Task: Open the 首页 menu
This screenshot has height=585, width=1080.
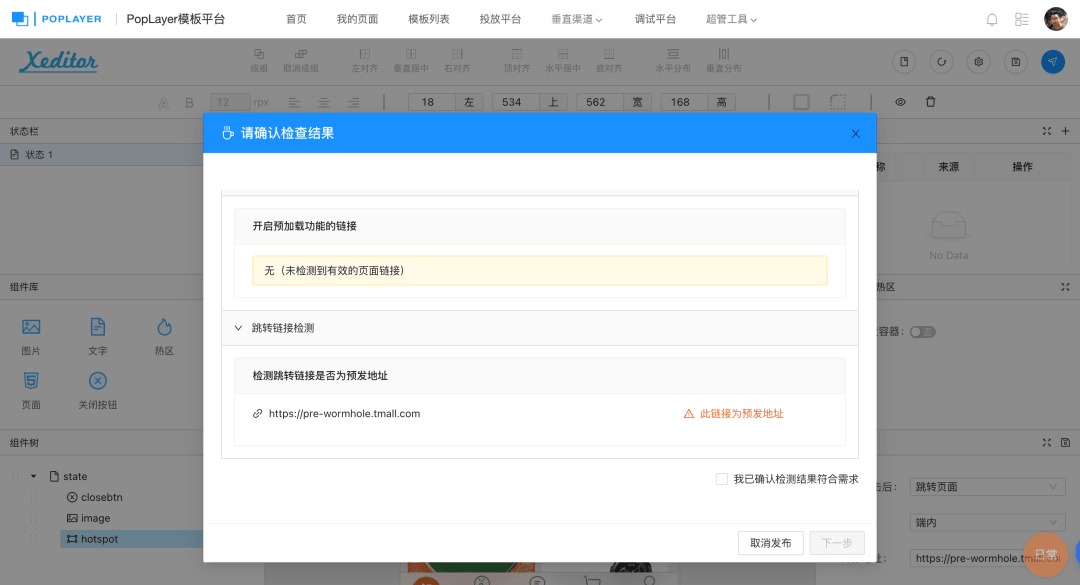Action: (x=296, y=19)
